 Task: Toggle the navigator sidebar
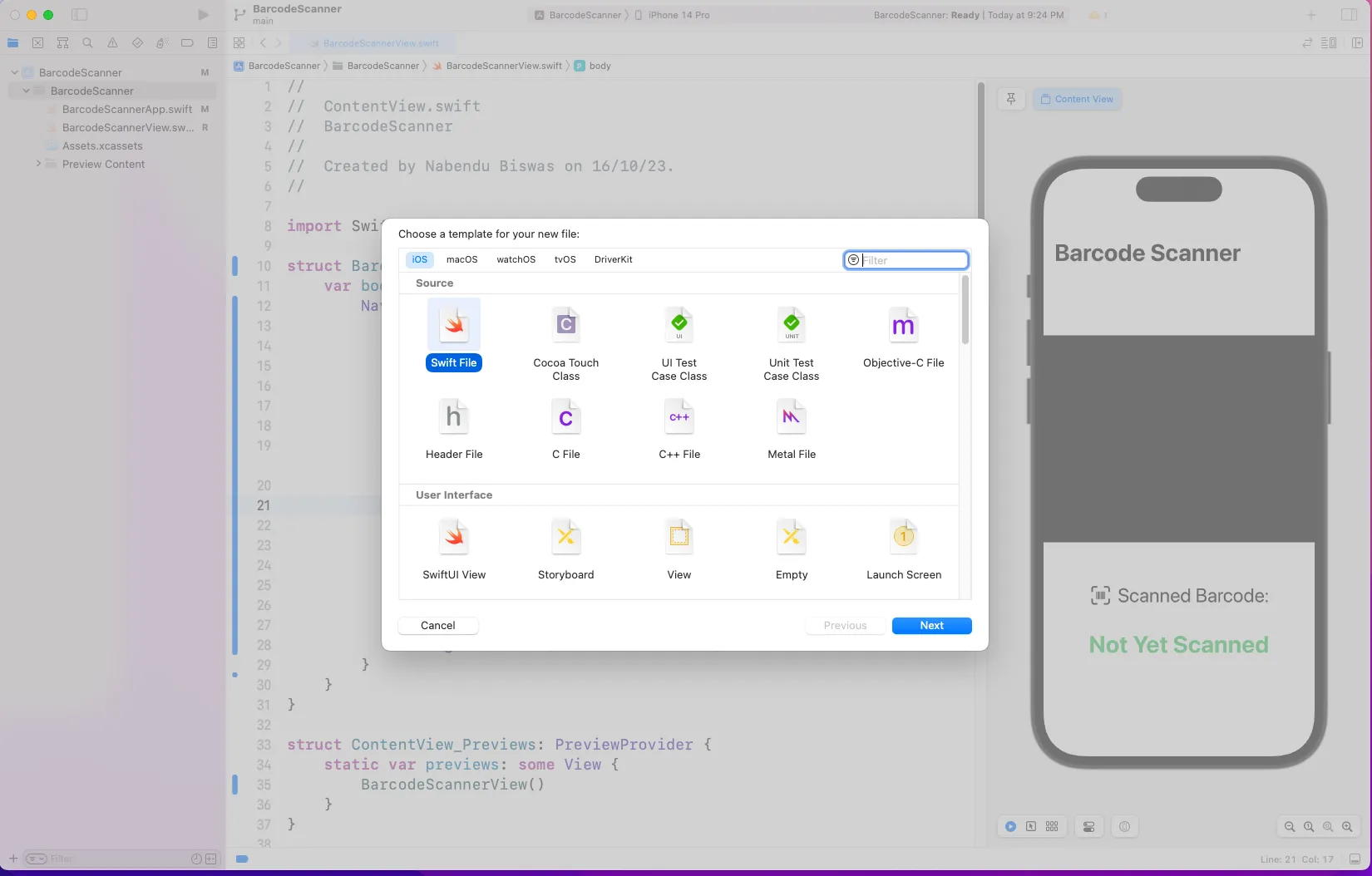pyautogui.click(x=79, y=15)
